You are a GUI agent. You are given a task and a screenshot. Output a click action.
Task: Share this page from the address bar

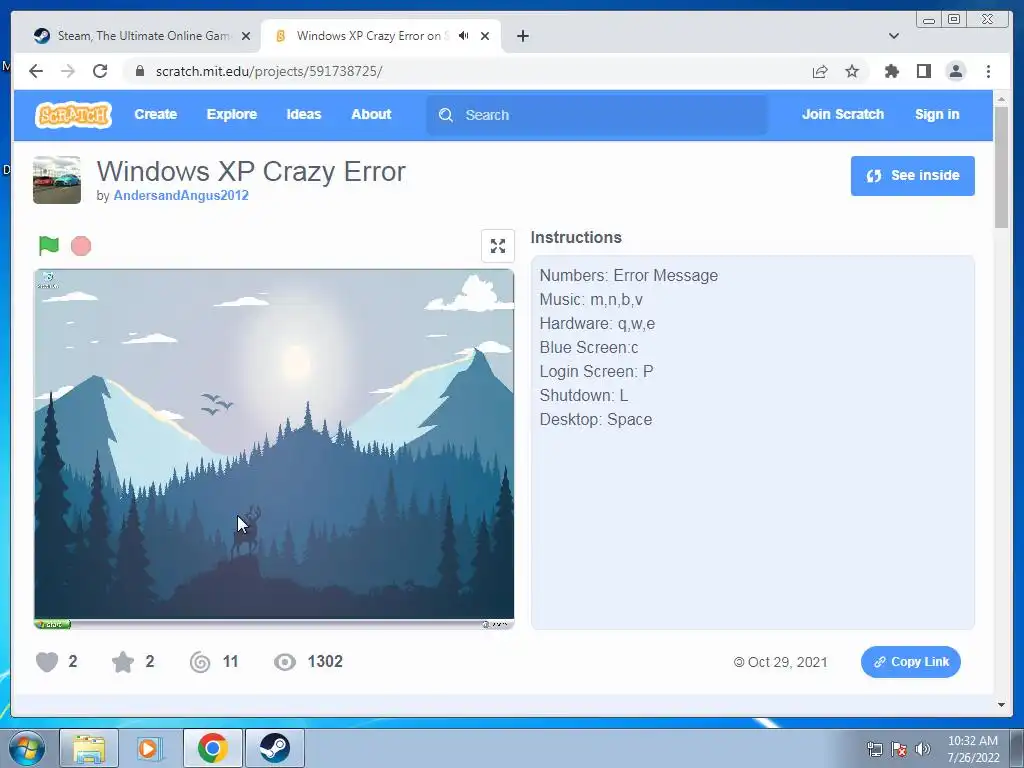point(820,71)
